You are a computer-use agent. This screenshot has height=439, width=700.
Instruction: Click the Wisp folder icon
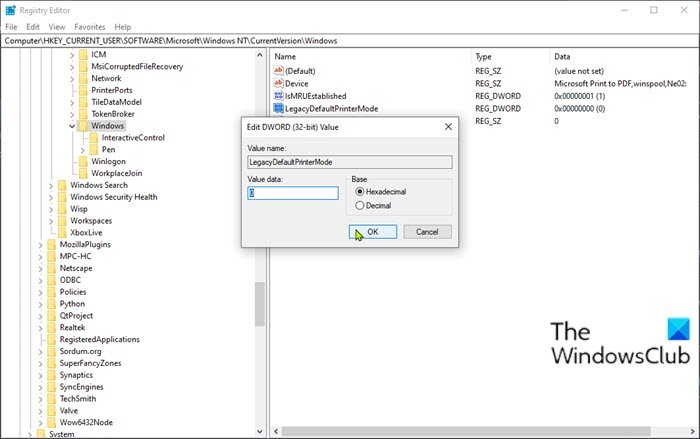click(62, 209)
